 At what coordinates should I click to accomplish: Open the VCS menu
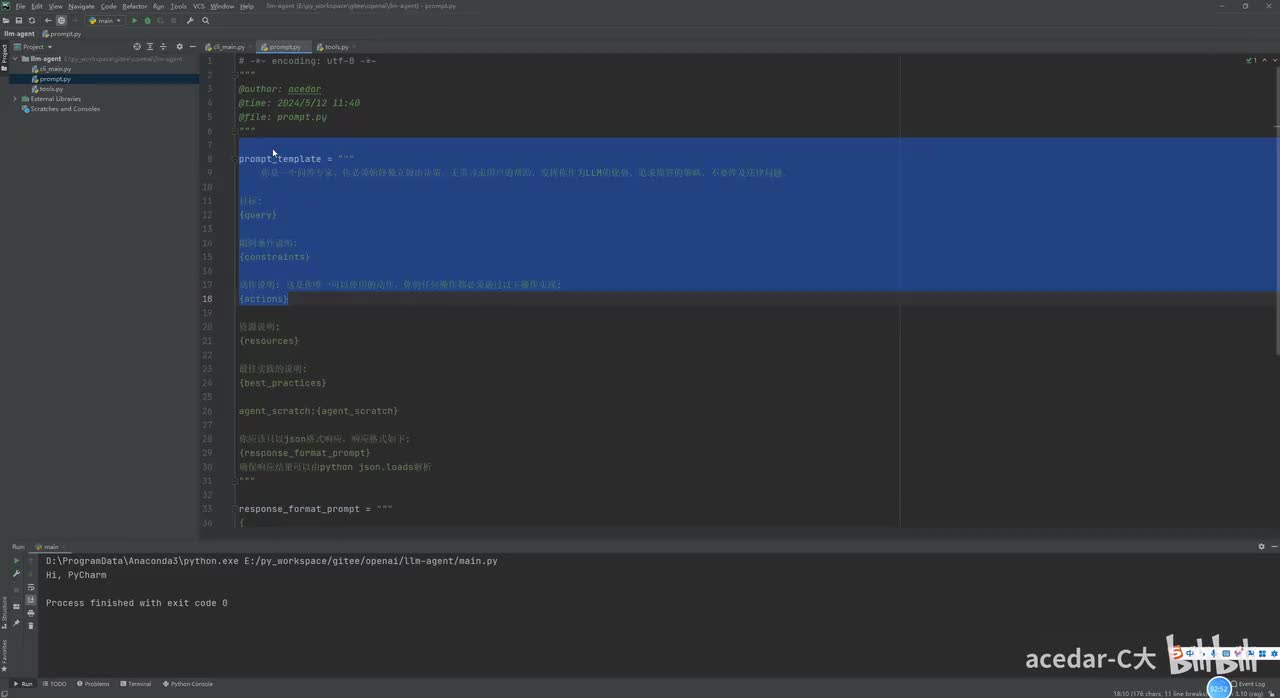click(199, 6)
